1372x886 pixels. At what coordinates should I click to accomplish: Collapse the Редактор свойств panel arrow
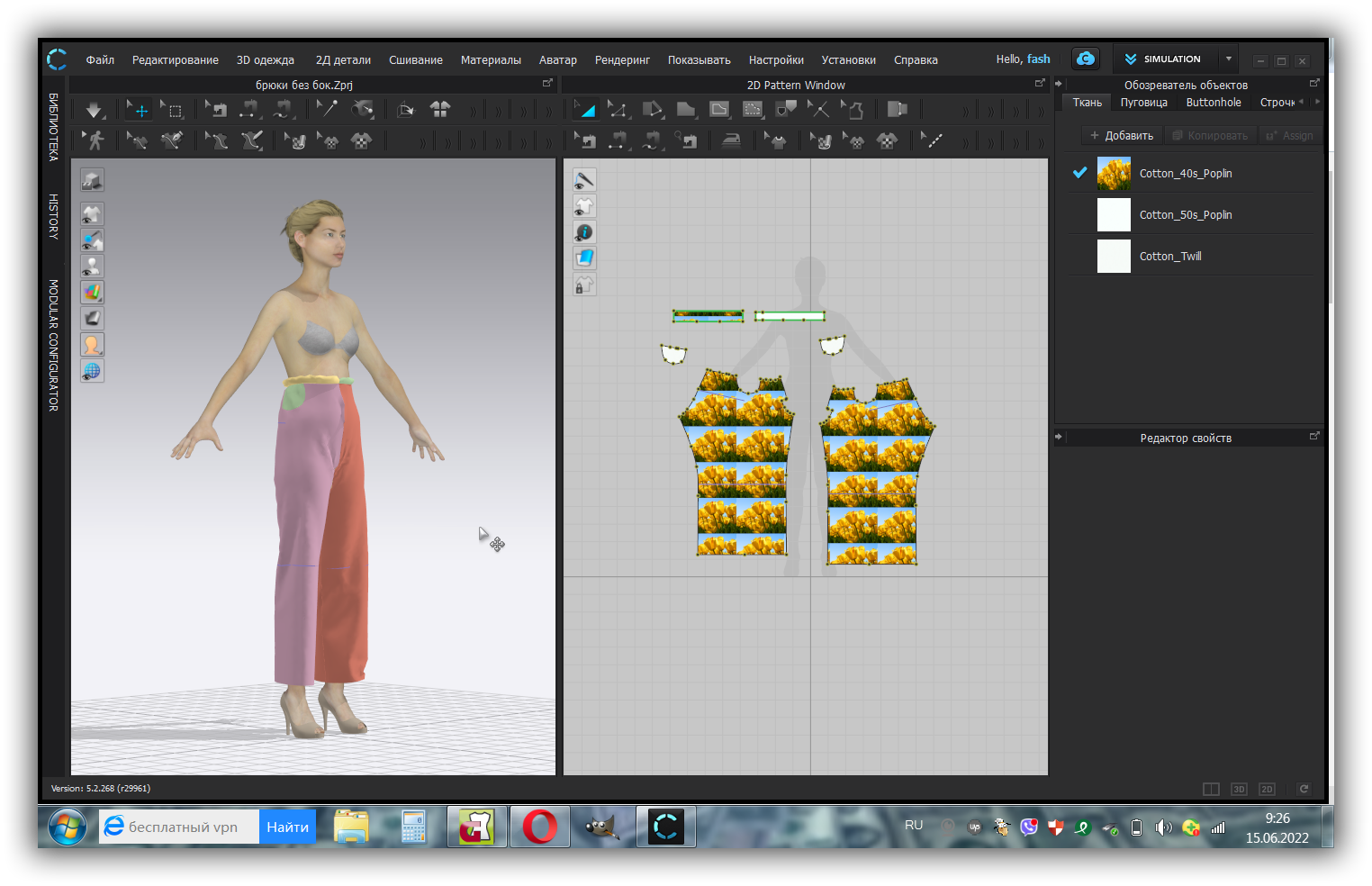[1059, 437]
